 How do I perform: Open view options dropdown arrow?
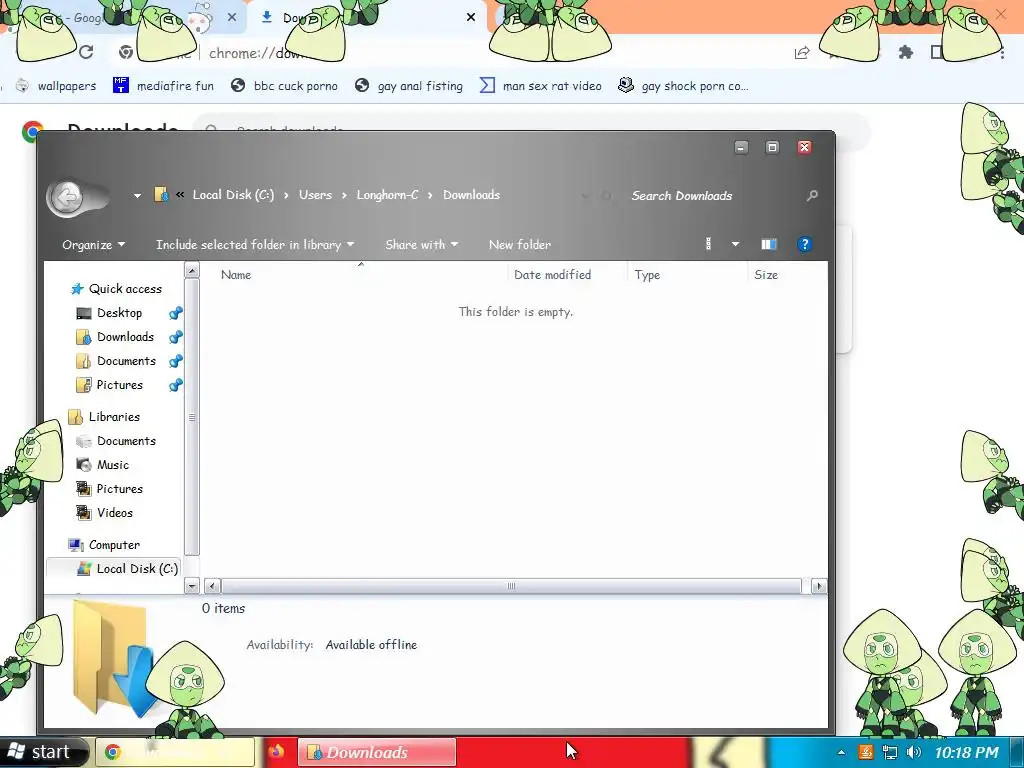[x=735, y=244]
